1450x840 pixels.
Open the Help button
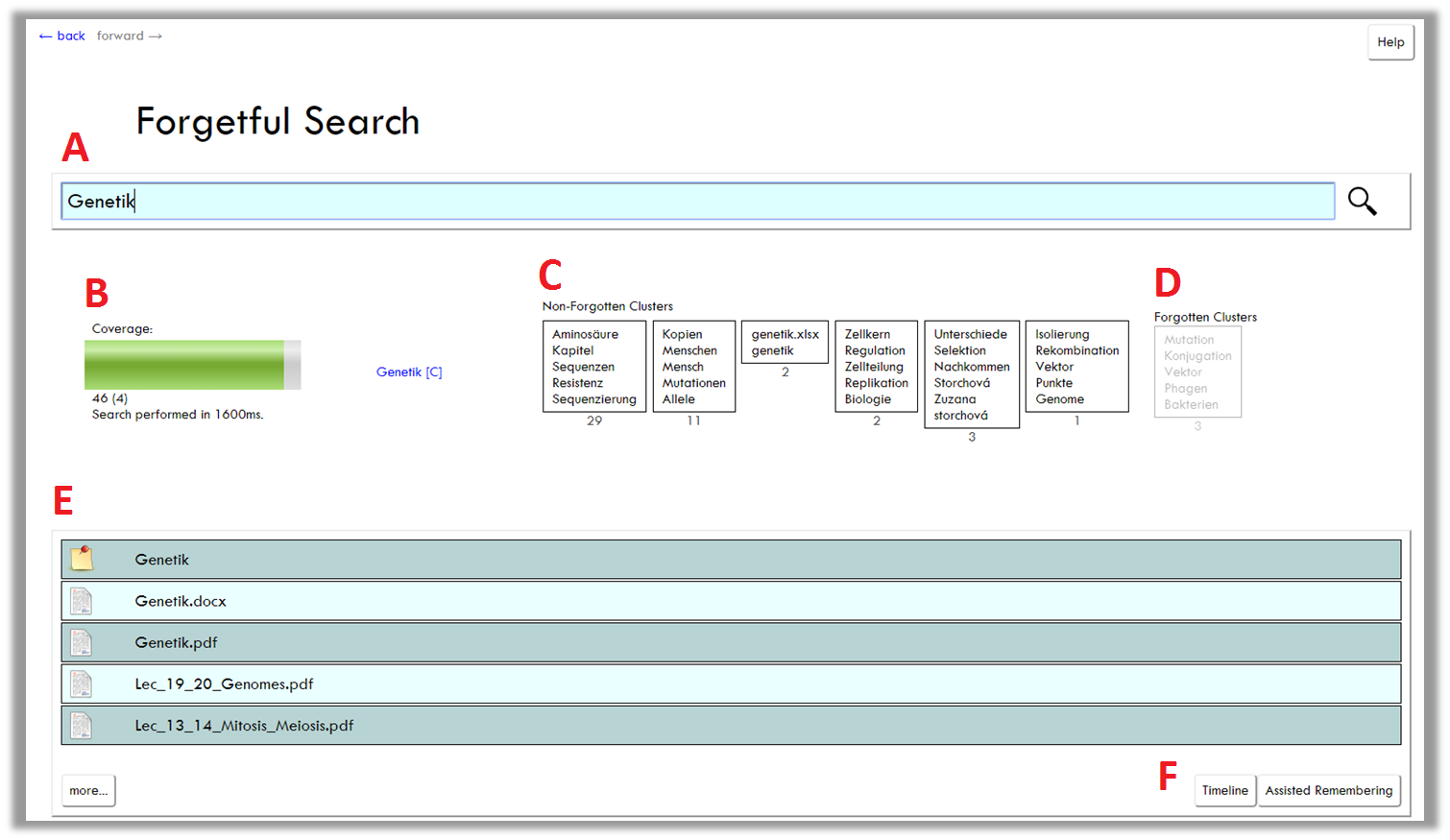click(1390, 42)
